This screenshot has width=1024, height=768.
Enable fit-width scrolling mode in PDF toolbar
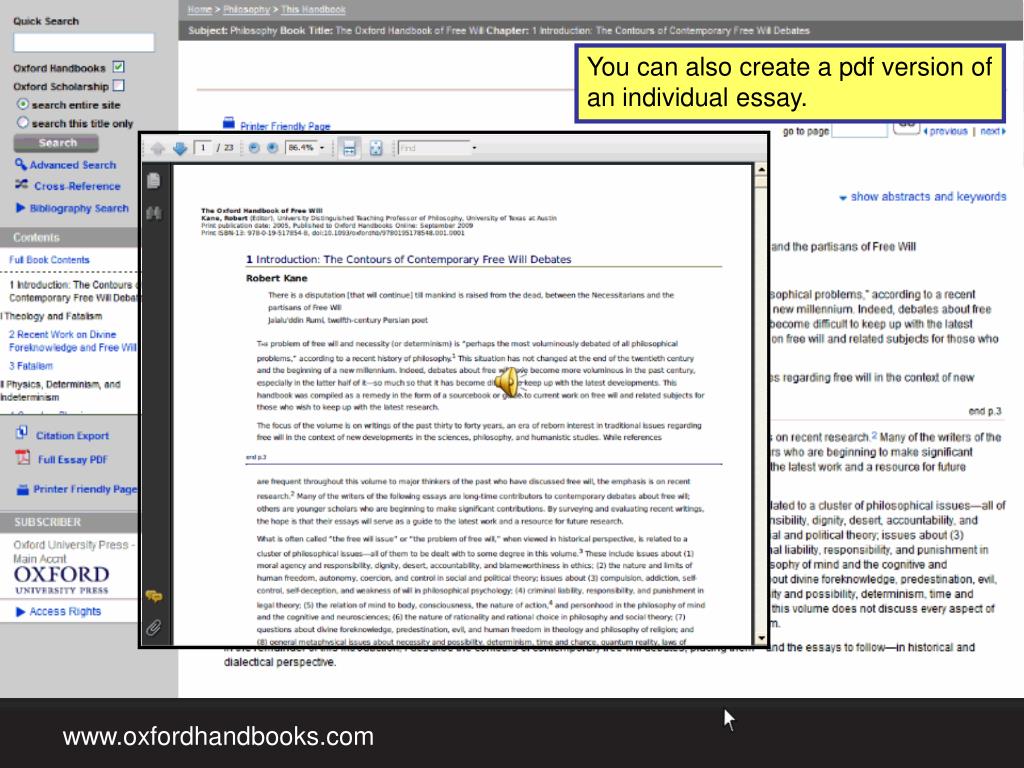(x=349, y=148)
